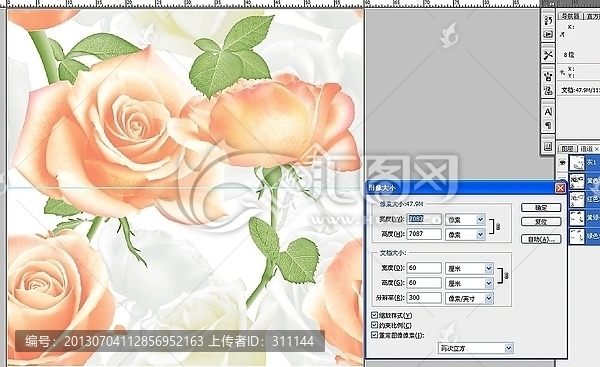The width and height of the screenshot is (600, 367).
Task: Click the pixel dimensions link chain icon
Action: (x=497, y=227)
